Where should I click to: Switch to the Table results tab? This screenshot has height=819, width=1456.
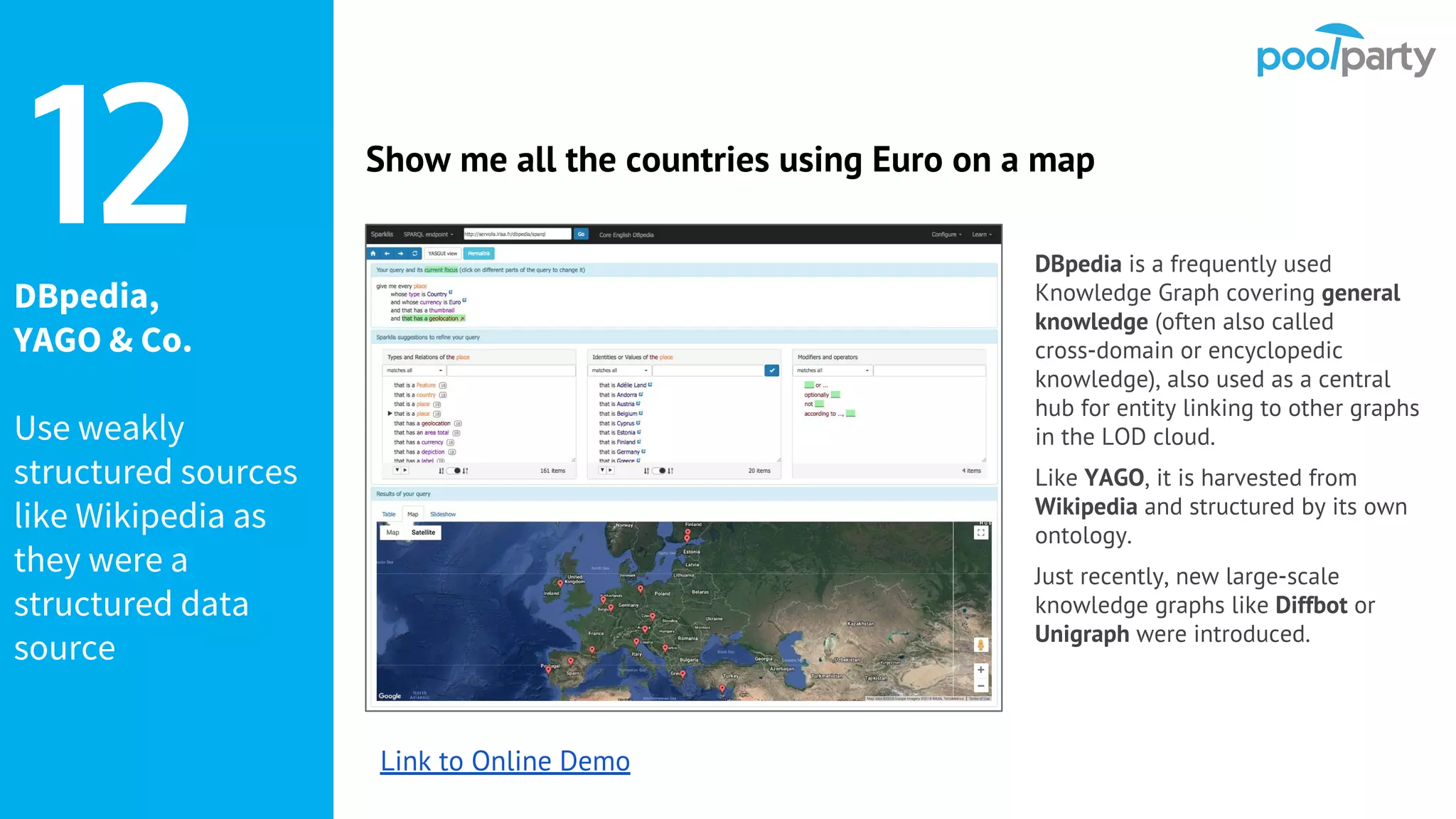click(389, 514)
